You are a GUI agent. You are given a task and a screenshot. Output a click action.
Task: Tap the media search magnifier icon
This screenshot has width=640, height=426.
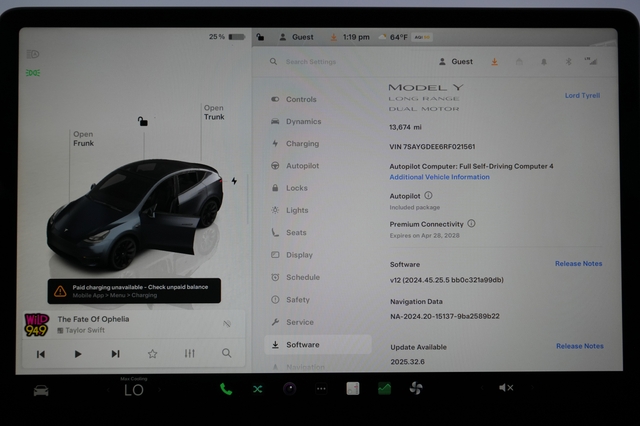pos(227,353)
